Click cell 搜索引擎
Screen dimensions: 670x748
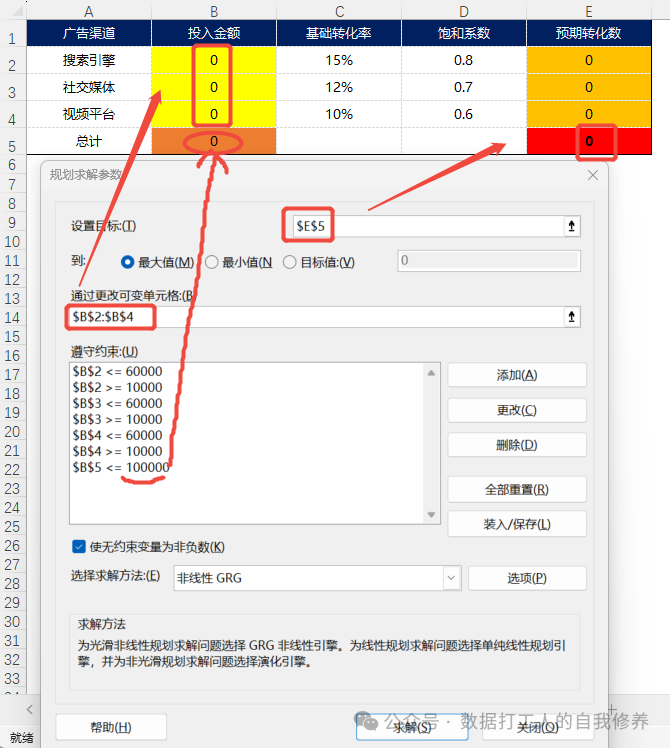pyautogui.click(x=89, y=60)
